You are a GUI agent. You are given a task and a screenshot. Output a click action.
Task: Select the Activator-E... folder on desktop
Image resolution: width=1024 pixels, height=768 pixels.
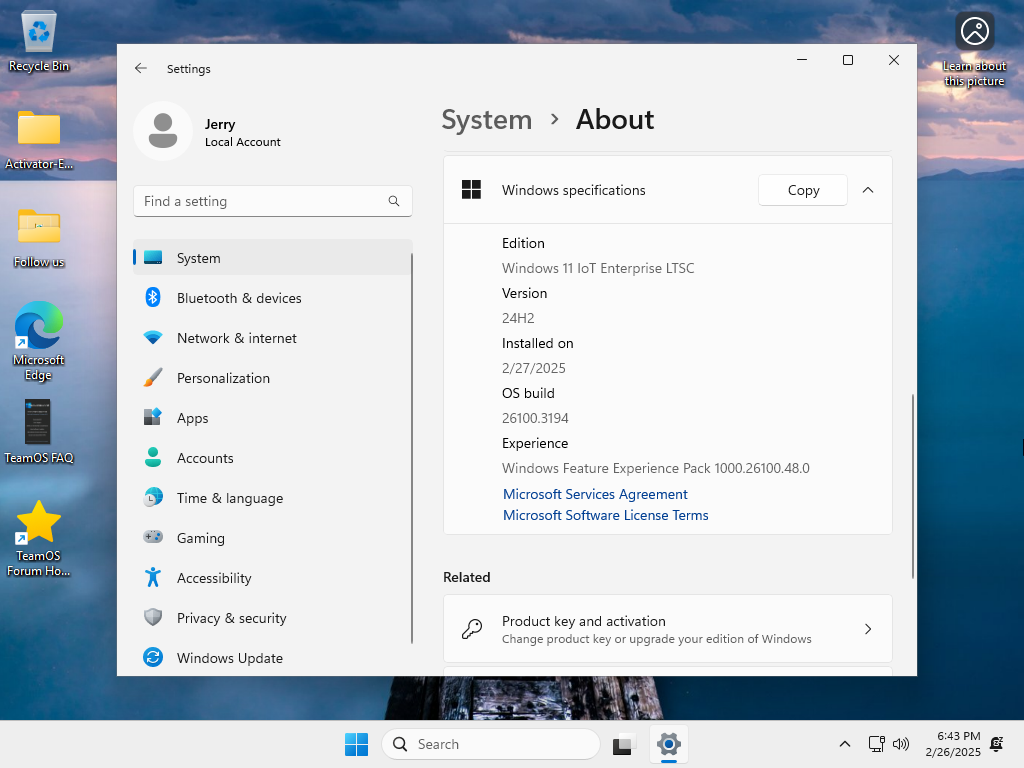(x=39, y=140)
